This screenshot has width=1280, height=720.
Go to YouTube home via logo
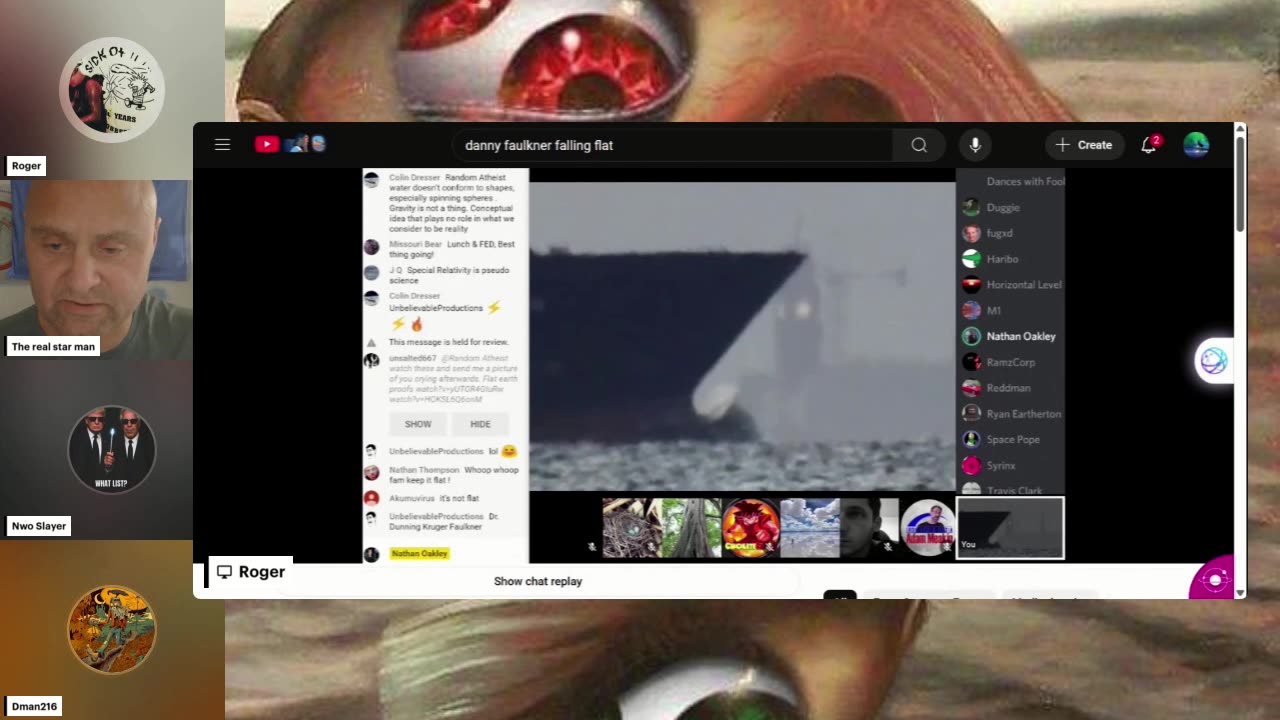(267, 144)
